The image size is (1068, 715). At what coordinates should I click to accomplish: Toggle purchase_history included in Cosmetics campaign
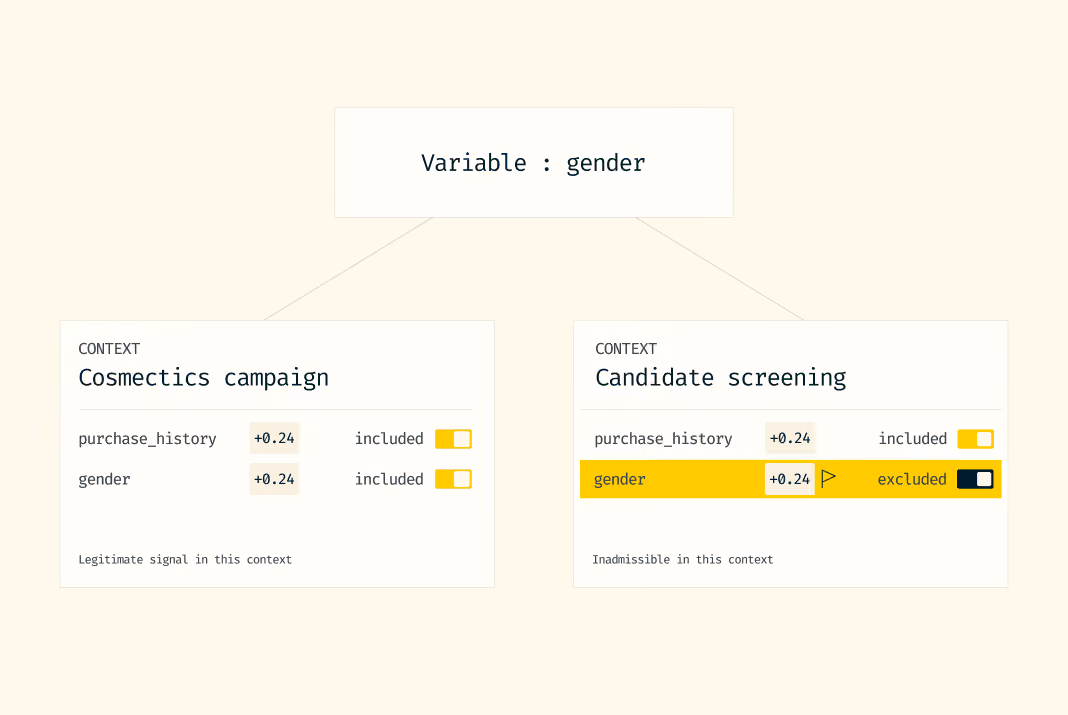coord(453,439)
